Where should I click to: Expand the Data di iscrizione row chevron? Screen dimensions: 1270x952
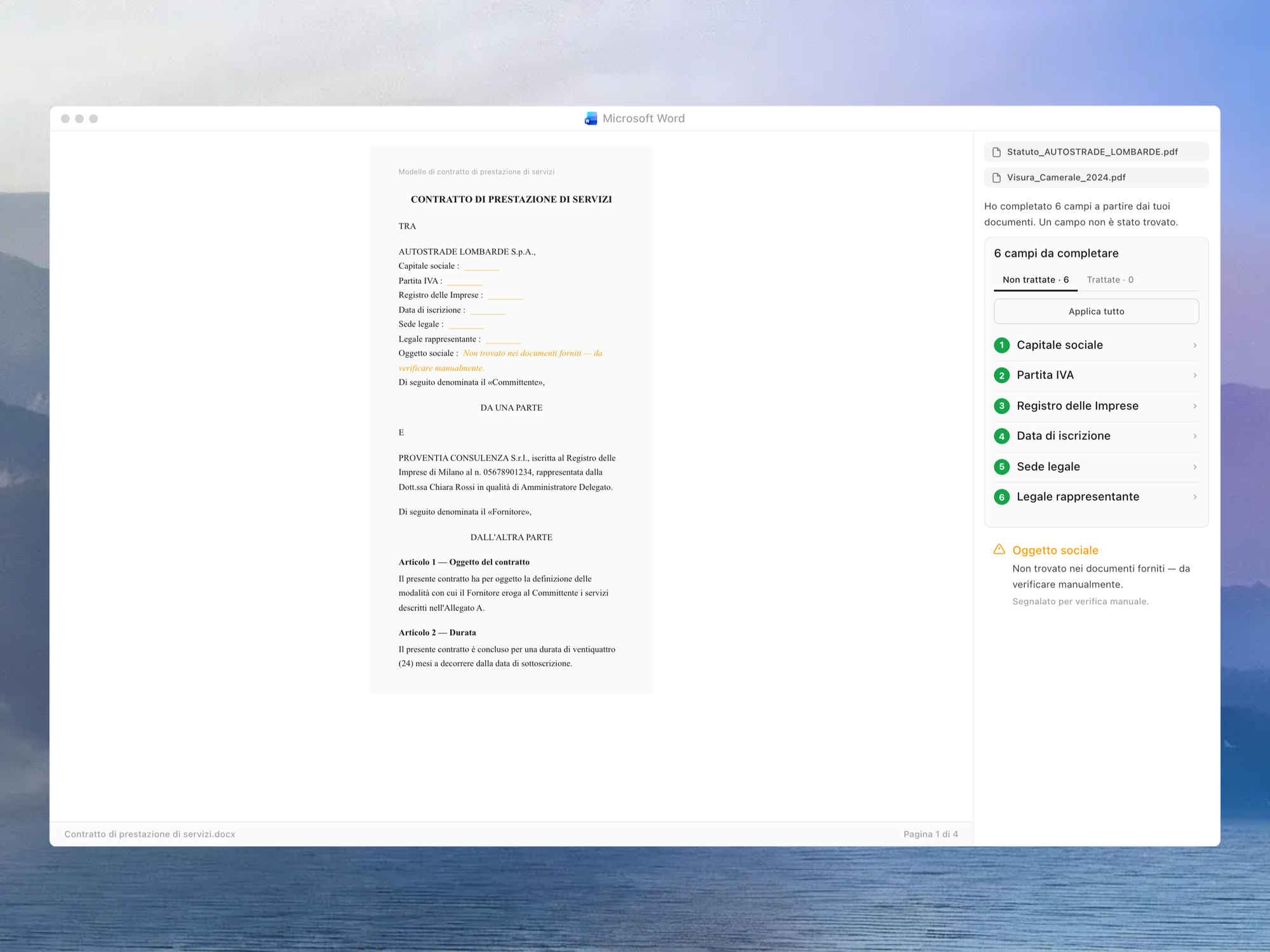[1194, 436]
